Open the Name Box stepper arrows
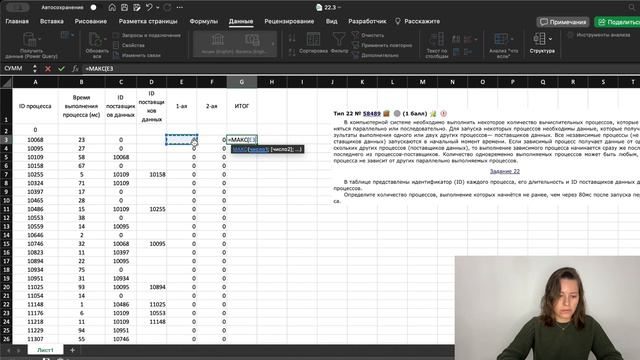The image size is (640, 360). click(x=35, y=69)
